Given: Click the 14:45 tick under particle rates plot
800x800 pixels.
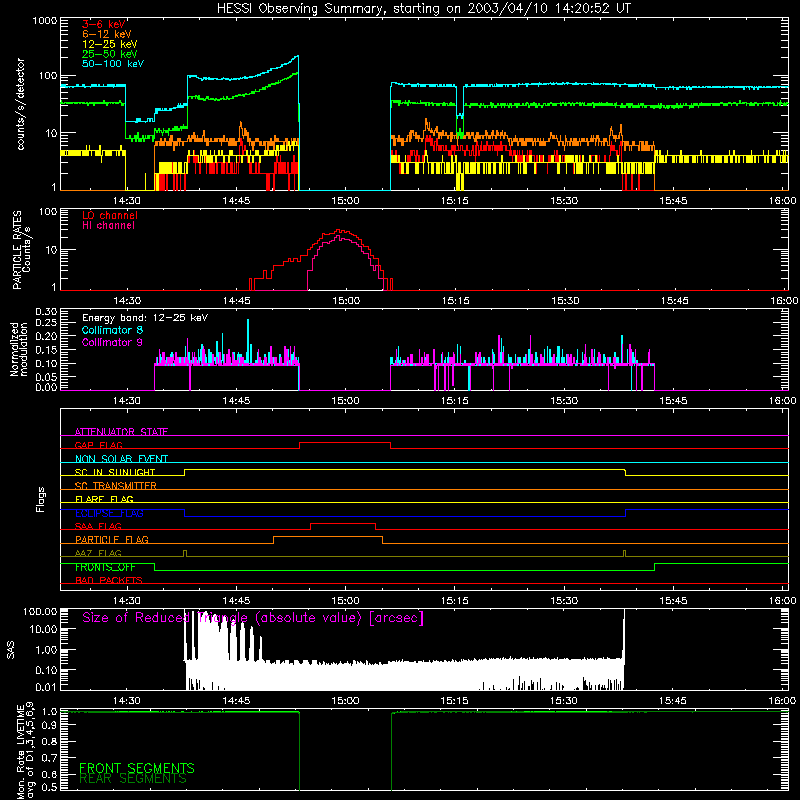Looking at the screenshot, I should click(x=236, y=301).
